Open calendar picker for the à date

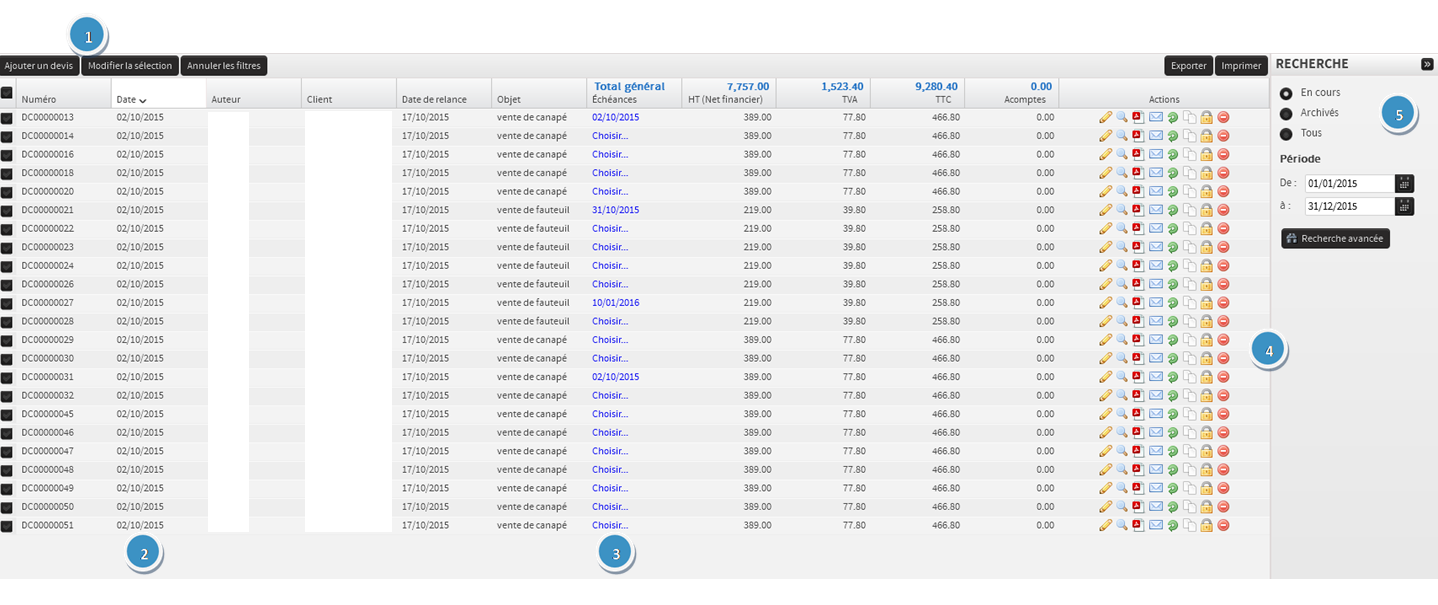click(1405, 206)
